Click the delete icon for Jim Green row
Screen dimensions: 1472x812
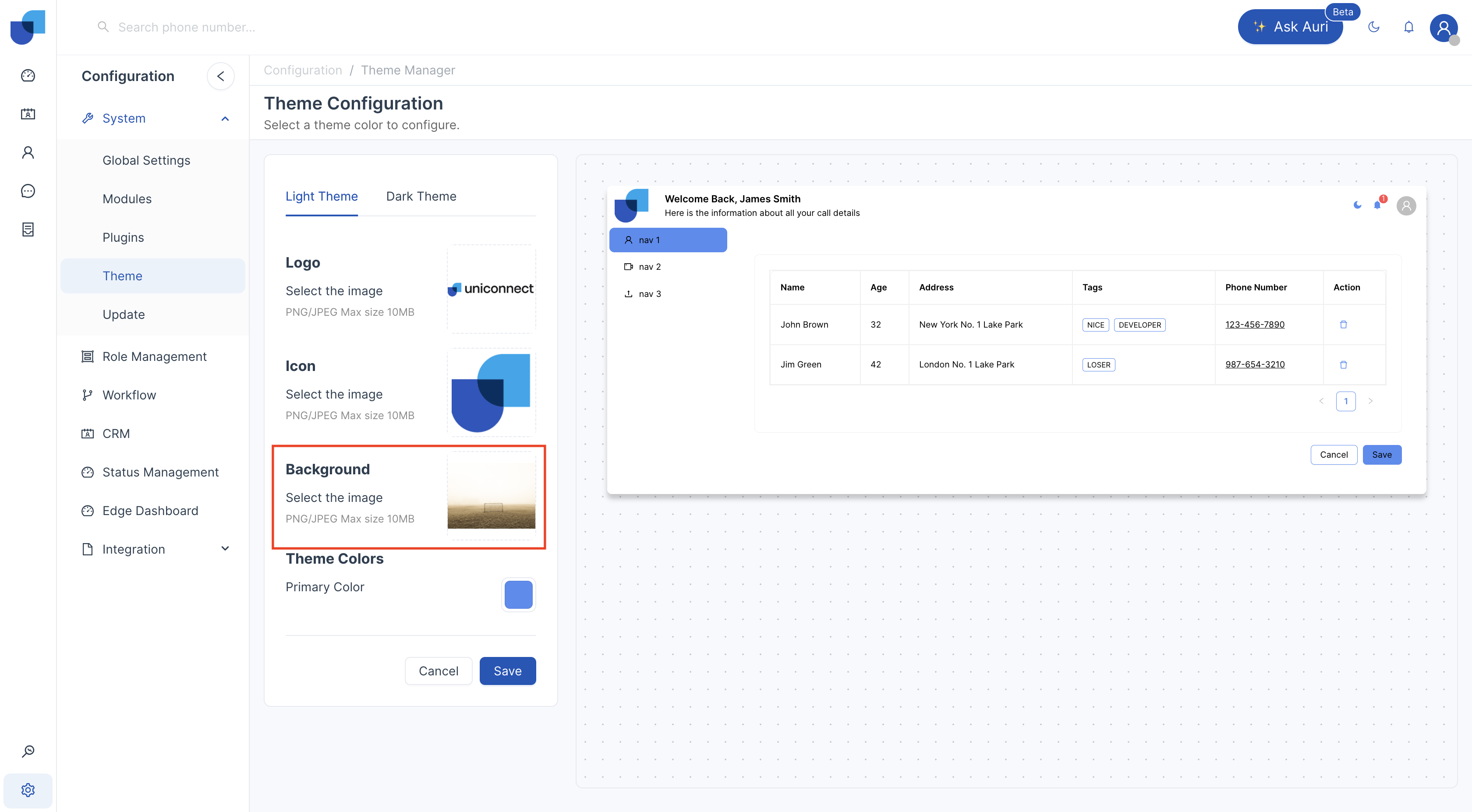coord(1344,364)
